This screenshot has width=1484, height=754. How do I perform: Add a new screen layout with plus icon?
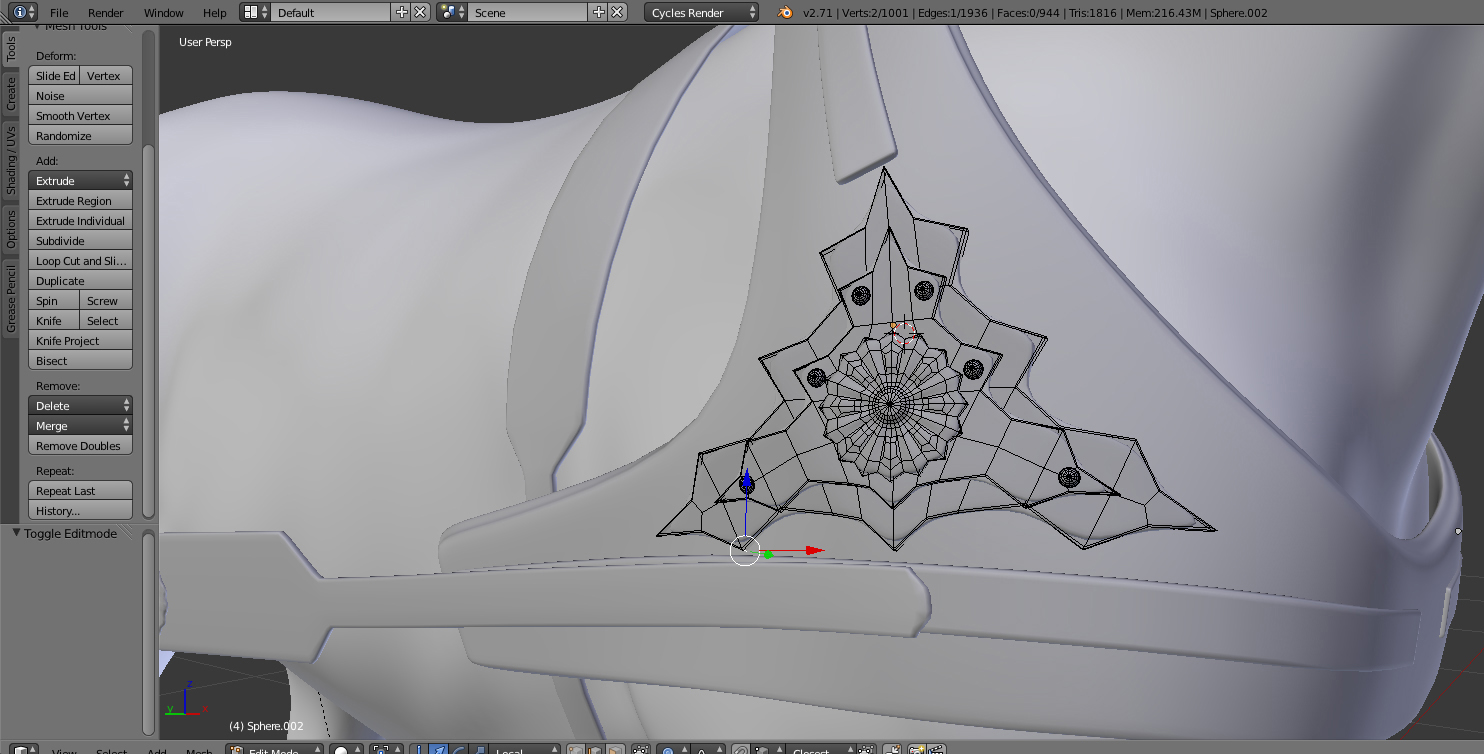pos(402,12)
